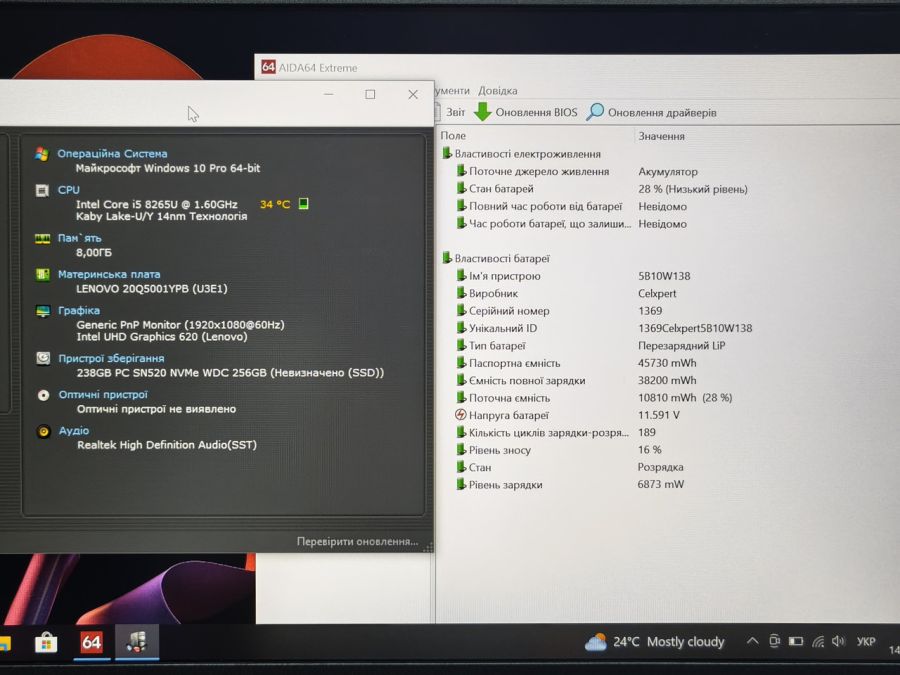This screenshot has height=675, width=900.
Task: Click the value 11.591 V
Action: click(658, 414)
